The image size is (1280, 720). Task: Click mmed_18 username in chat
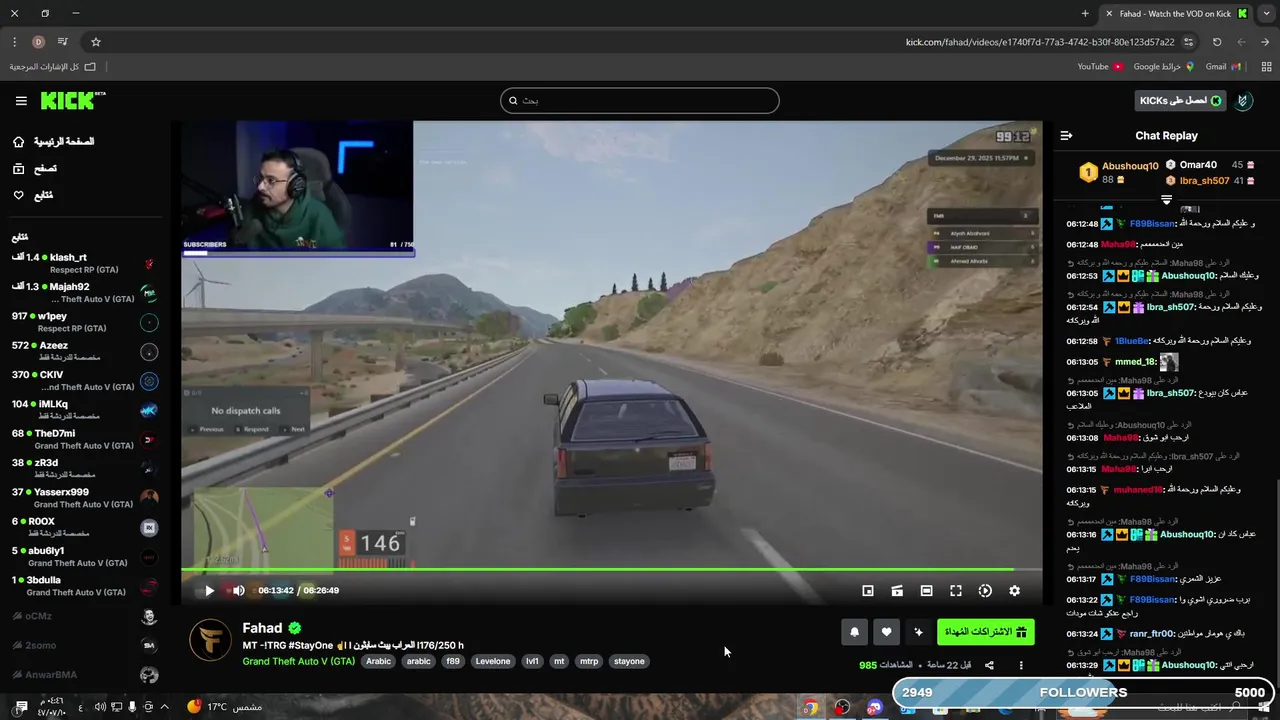[1135, 362]
